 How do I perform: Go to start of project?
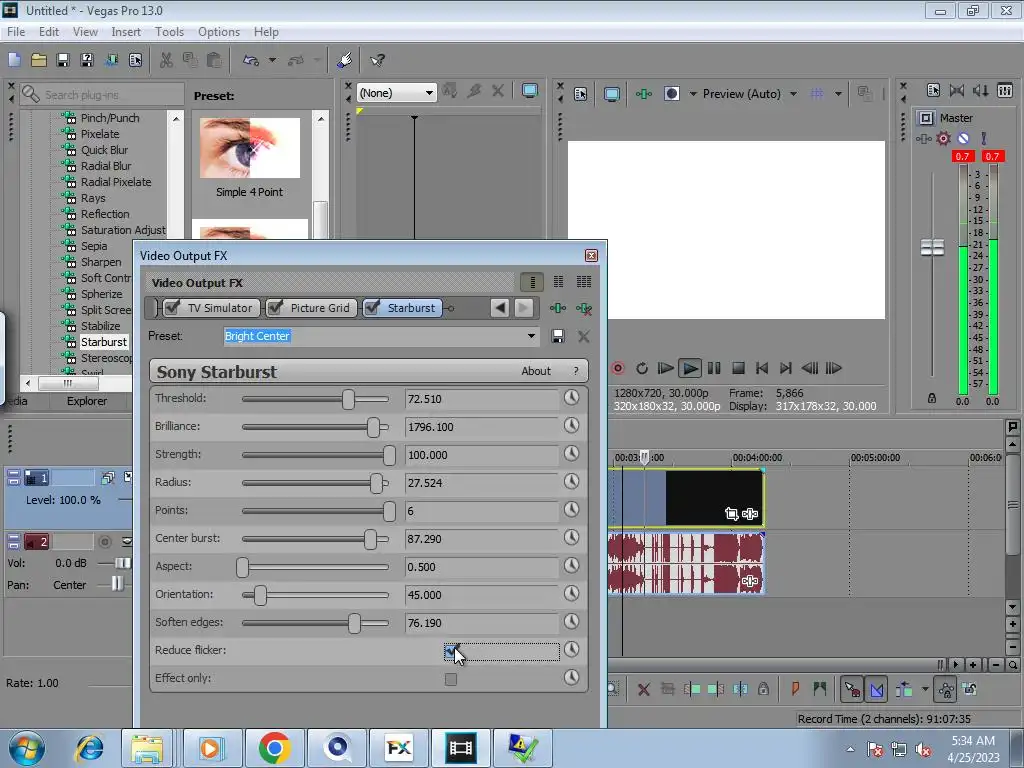[x=762, y=368]
